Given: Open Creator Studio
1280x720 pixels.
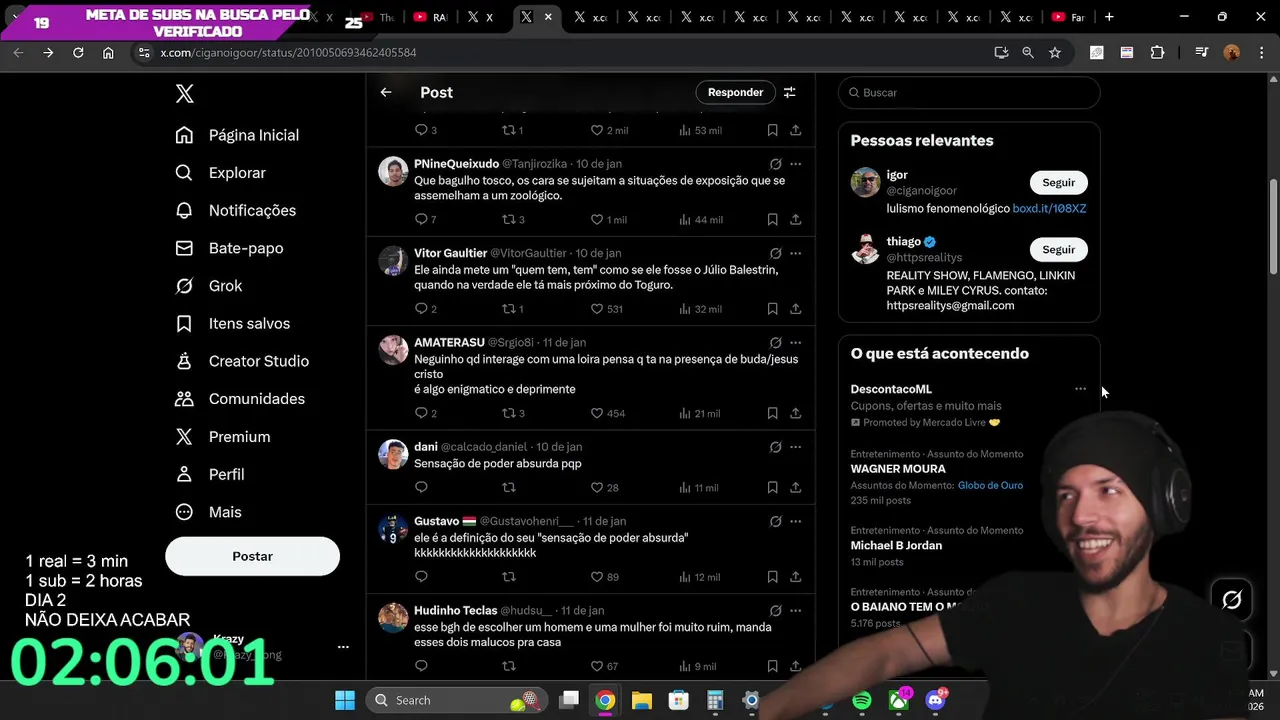Looking at the screenshot, I should tap(242, 361).
